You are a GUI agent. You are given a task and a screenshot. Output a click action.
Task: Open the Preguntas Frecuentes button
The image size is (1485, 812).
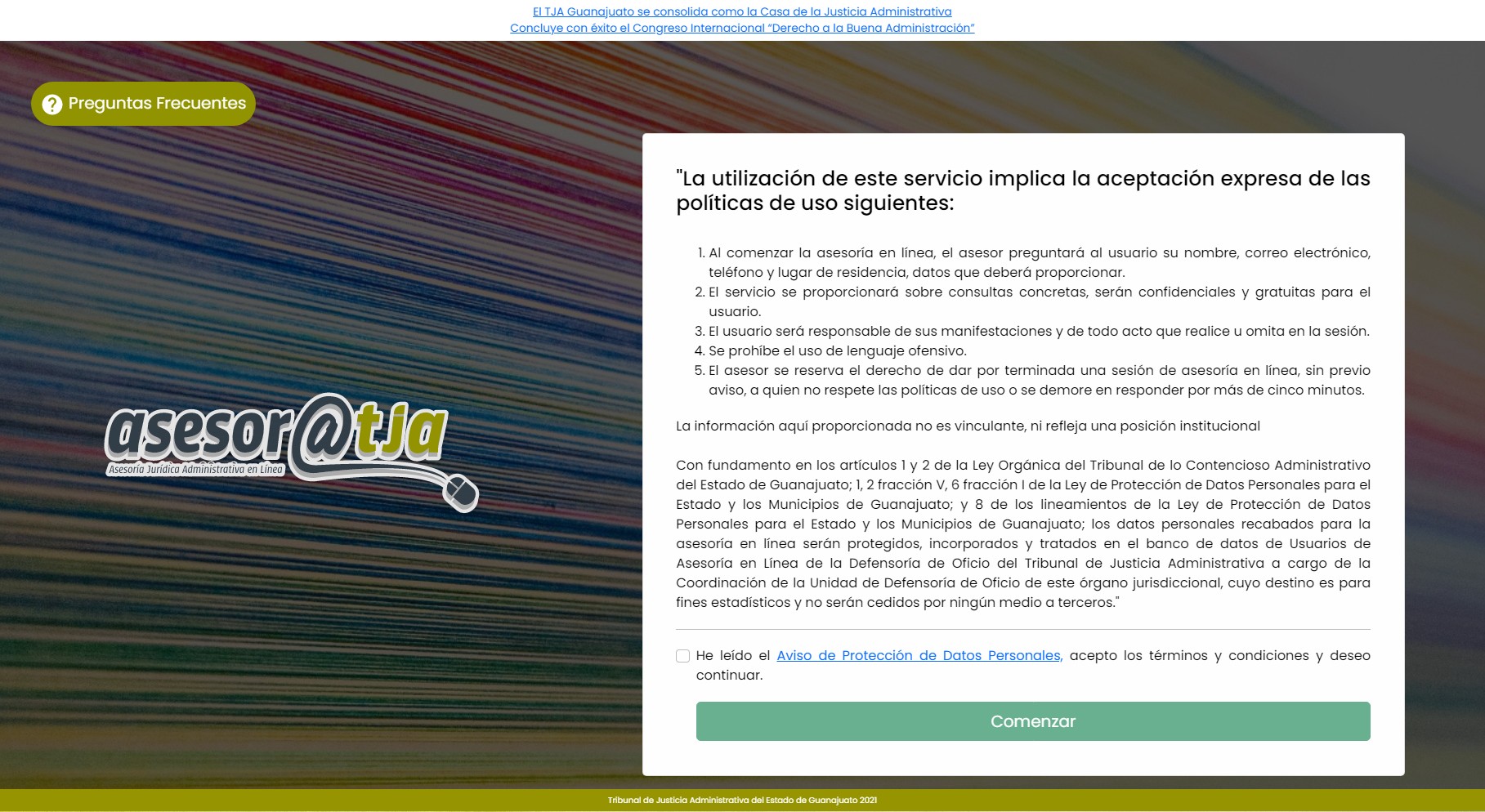click(144, 104)
